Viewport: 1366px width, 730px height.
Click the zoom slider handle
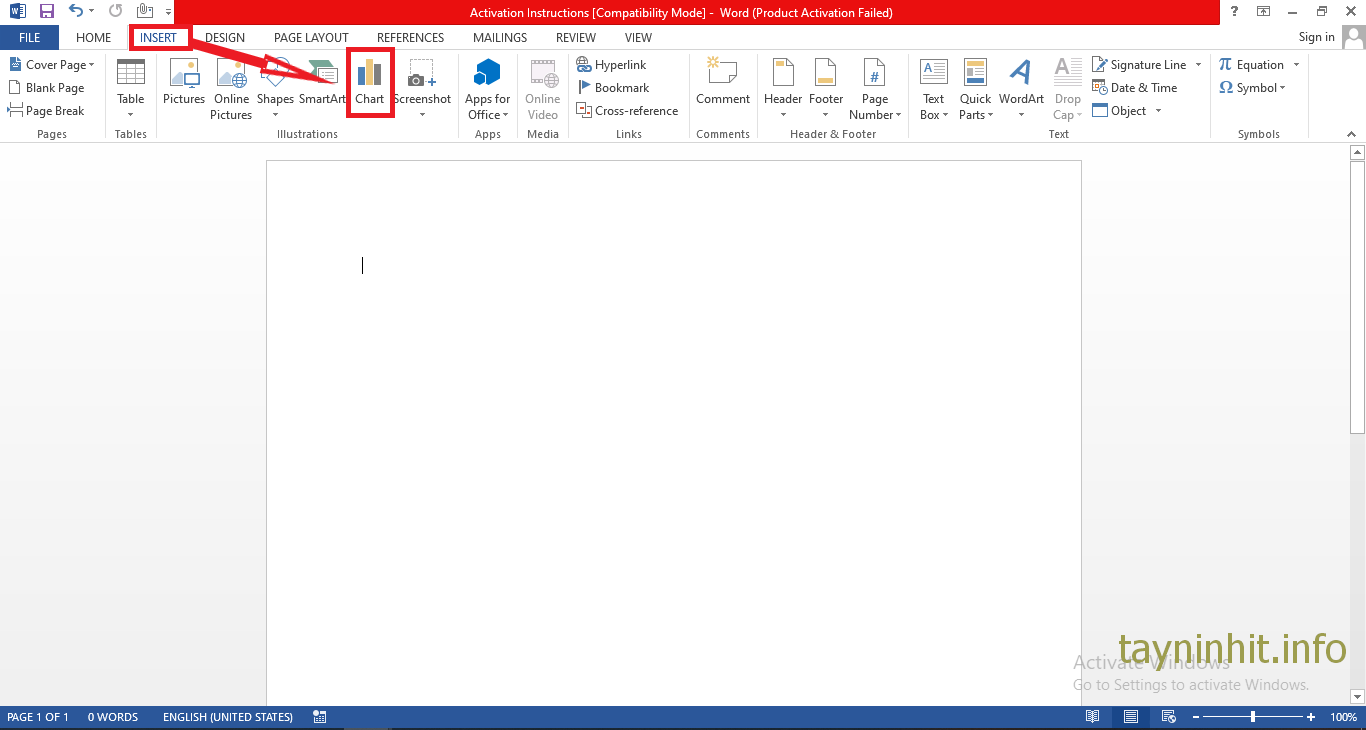coord(1253,717)
